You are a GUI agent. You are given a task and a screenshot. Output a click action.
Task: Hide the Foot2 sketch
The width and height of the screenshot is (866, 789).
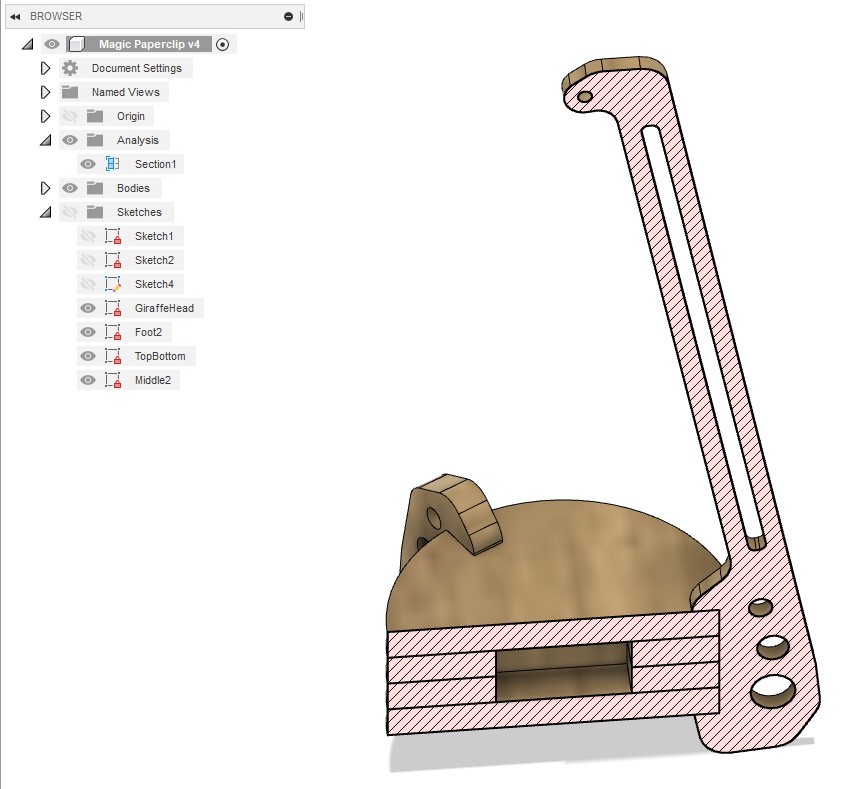[87, 331]
